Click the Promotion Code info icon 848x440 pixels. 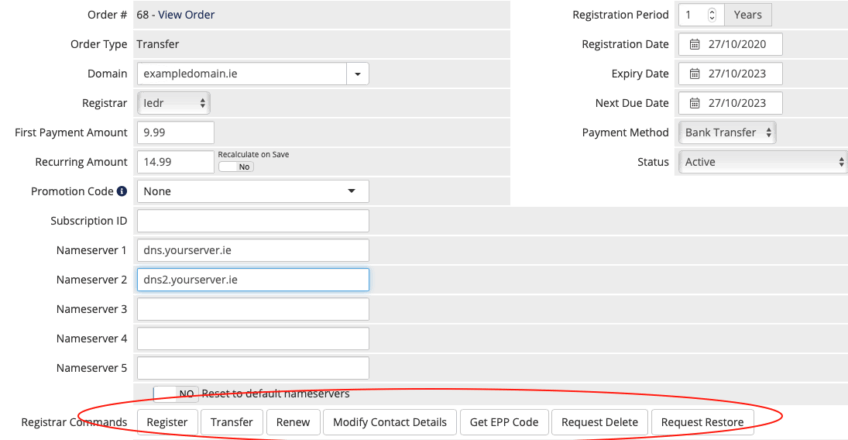[x=122, y=191]
